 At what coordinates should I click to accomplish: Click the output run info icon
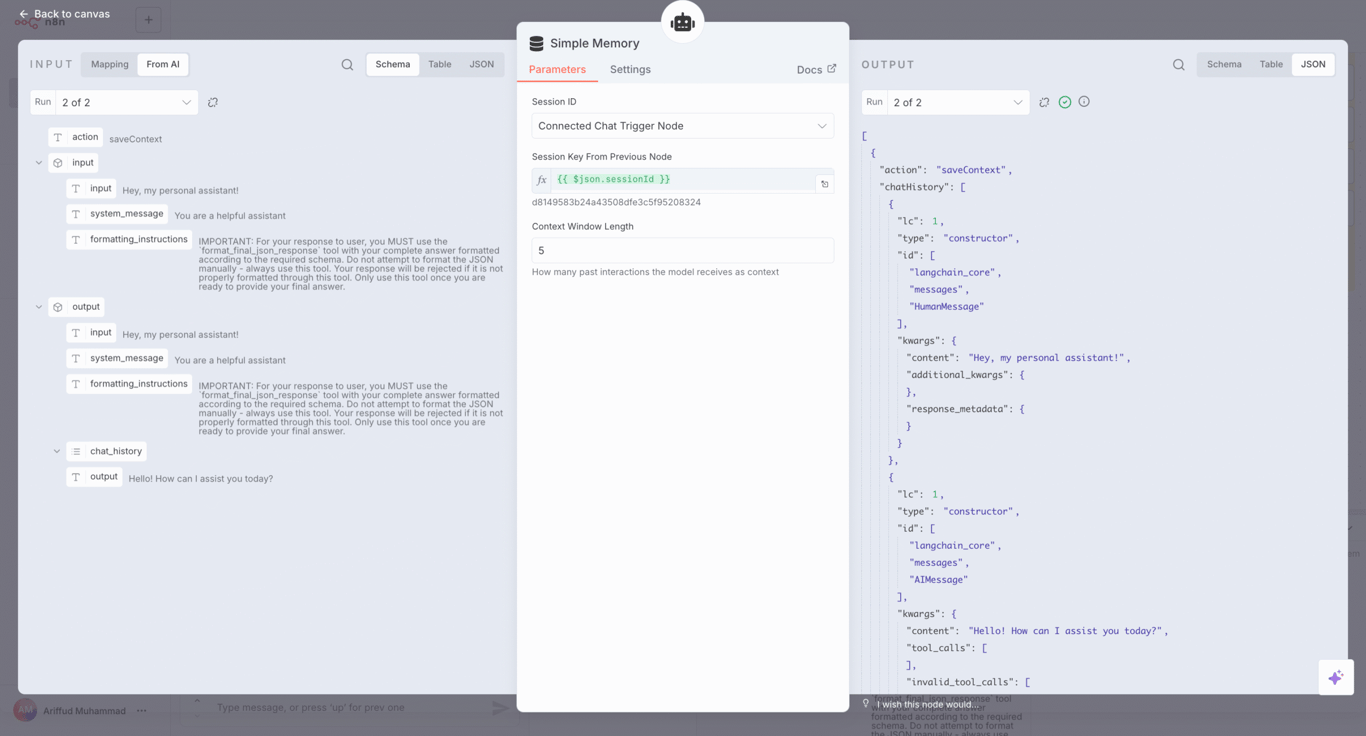1084,102
